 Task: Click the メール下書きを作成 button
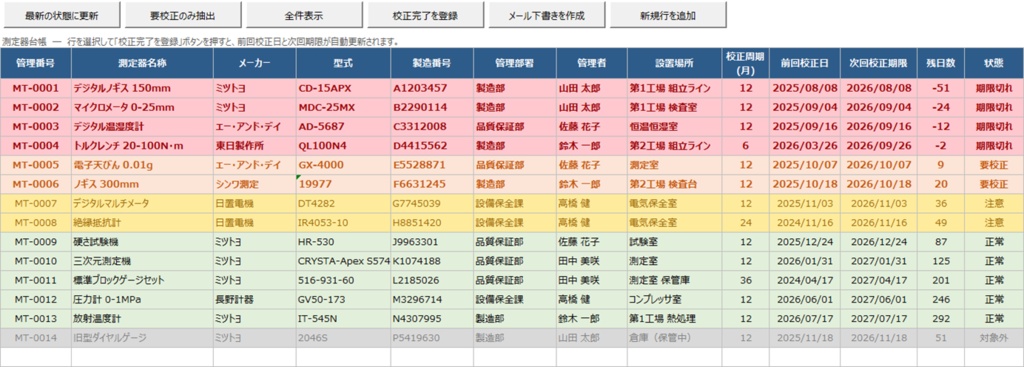(547, 14)
